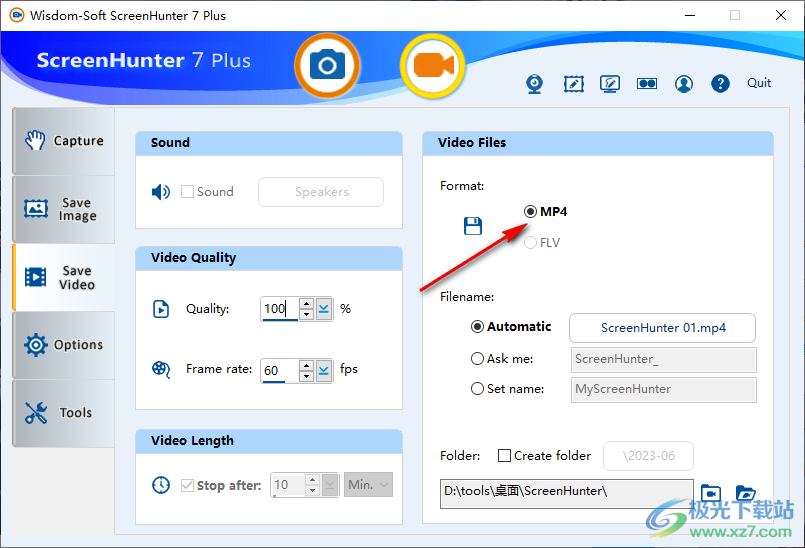The image size is (805, 548).
Task: Decrease Quality with the down spinner
Action: point(306,314)
